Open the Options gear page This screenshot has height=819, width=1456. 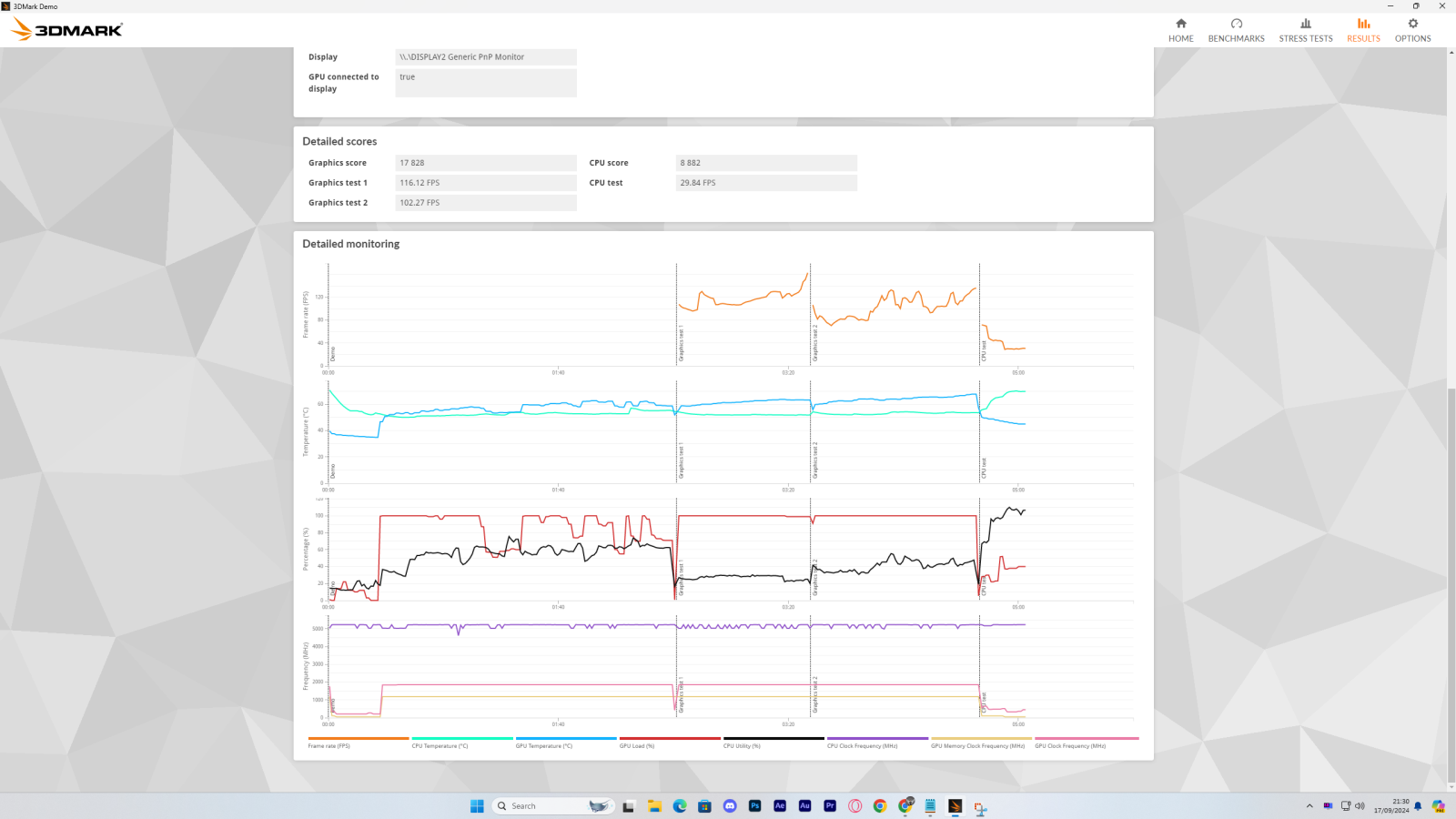tap(1412, 30)
